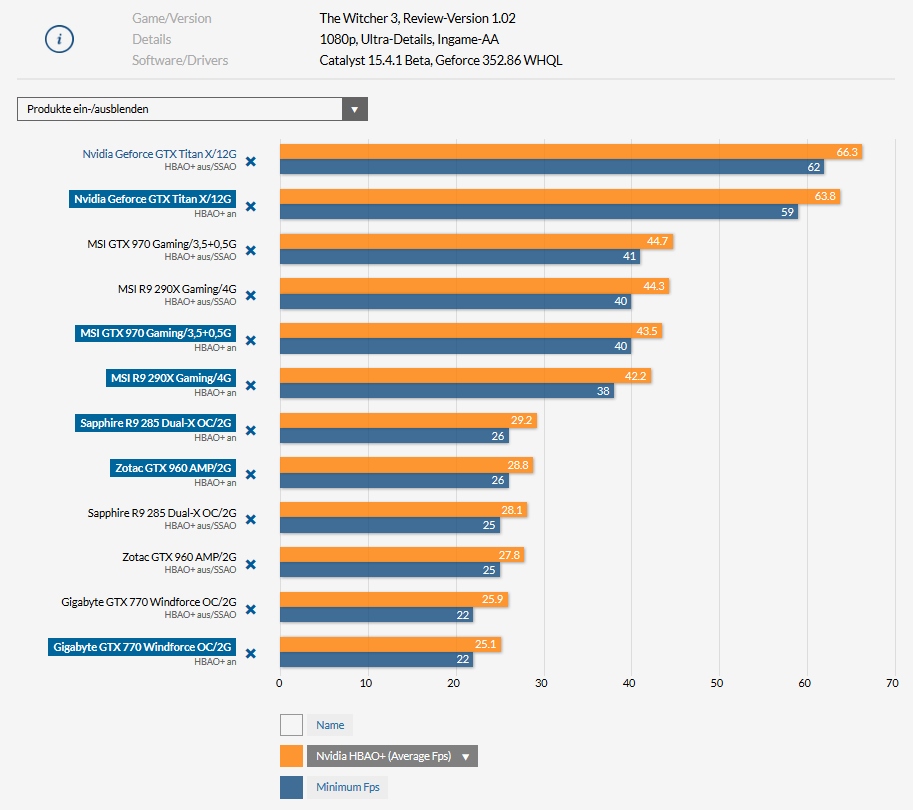This screenshot has height=810, width=923.
Task: Remove highlighted Gigabyte GTX 770 HBAO+ an row
Action: point(251,653)
